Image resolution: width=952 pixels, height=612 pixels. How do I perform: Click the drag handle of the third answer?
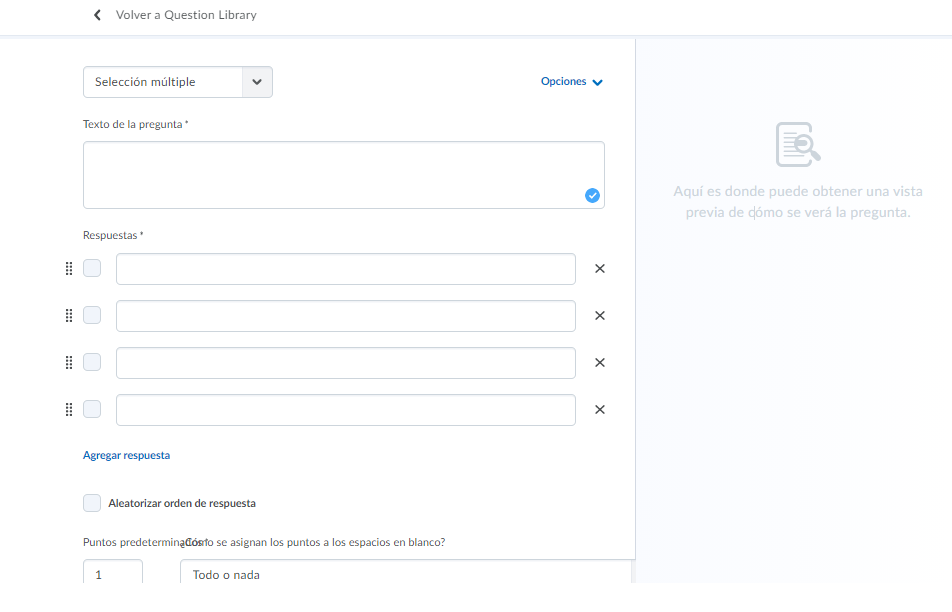[x=69, y=363]
